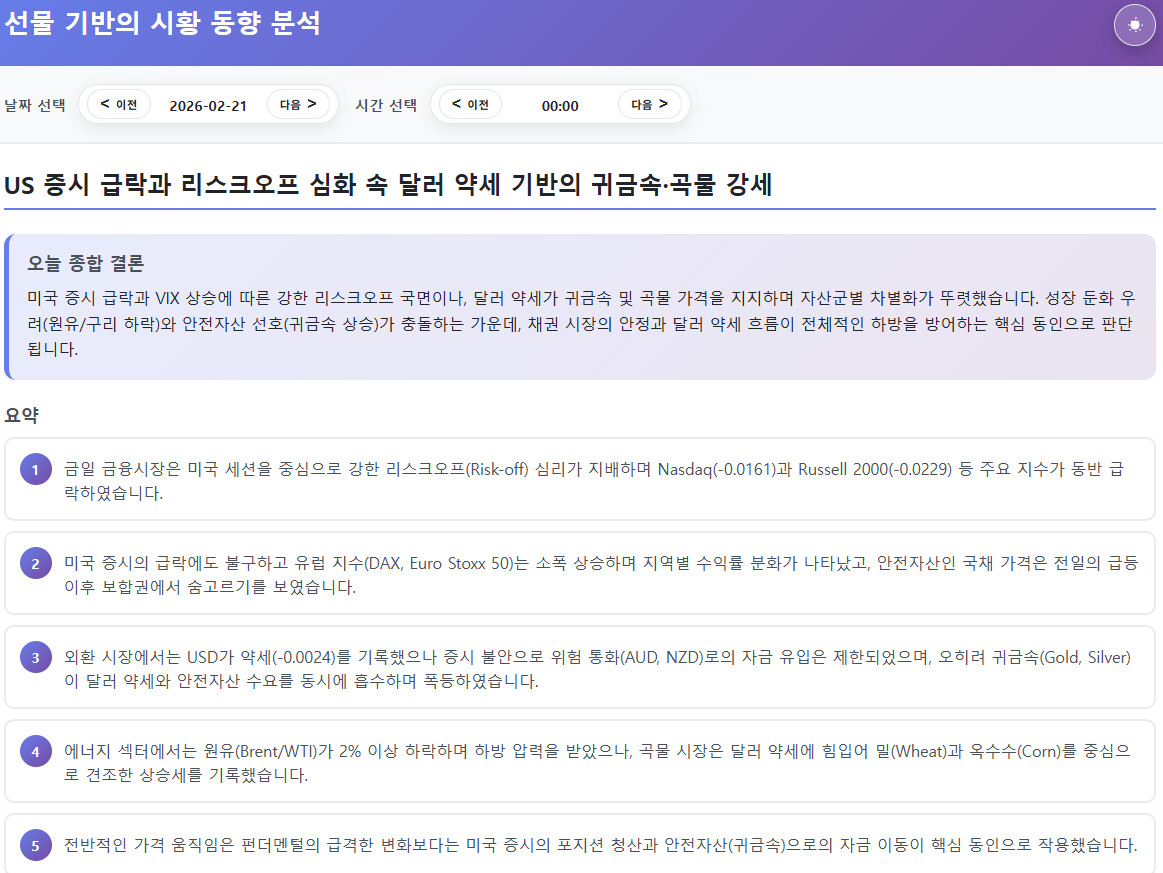
Task: Advance to the next date
Action: 298,104
